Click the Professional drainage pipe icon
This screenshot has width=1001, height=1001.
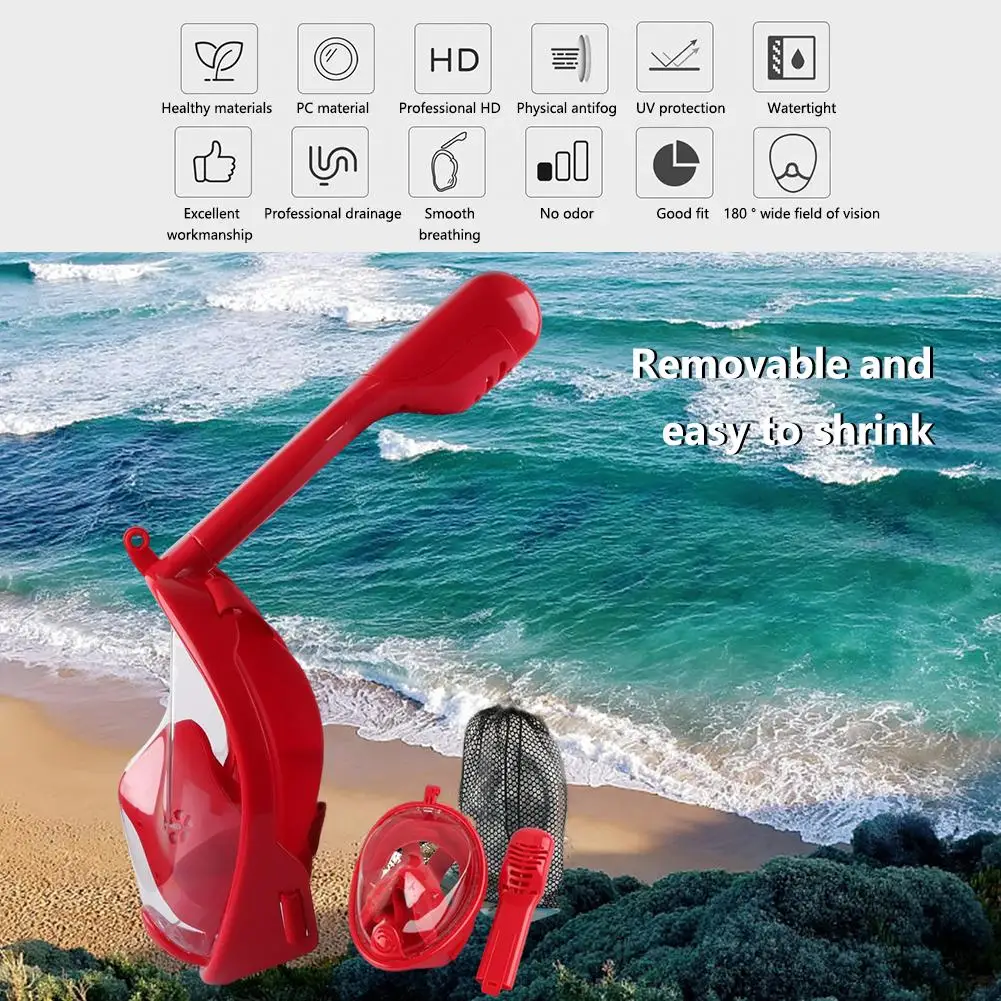pyautogui.click(x=330, y=162)
